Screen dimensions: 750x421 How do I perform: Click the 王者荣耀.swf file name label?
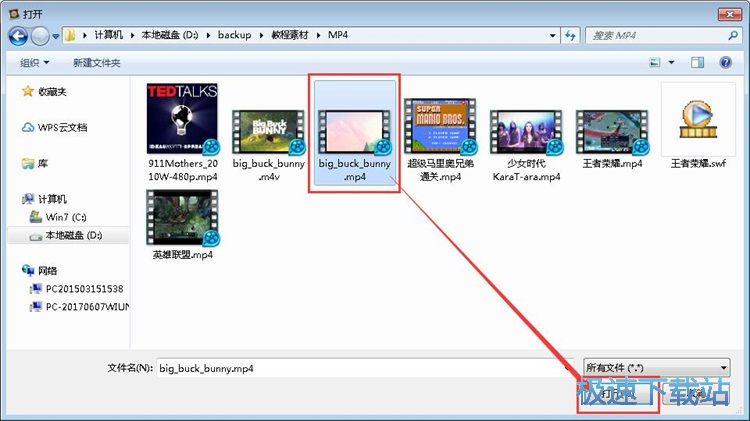pyautogui.click(x=698, y=164)
